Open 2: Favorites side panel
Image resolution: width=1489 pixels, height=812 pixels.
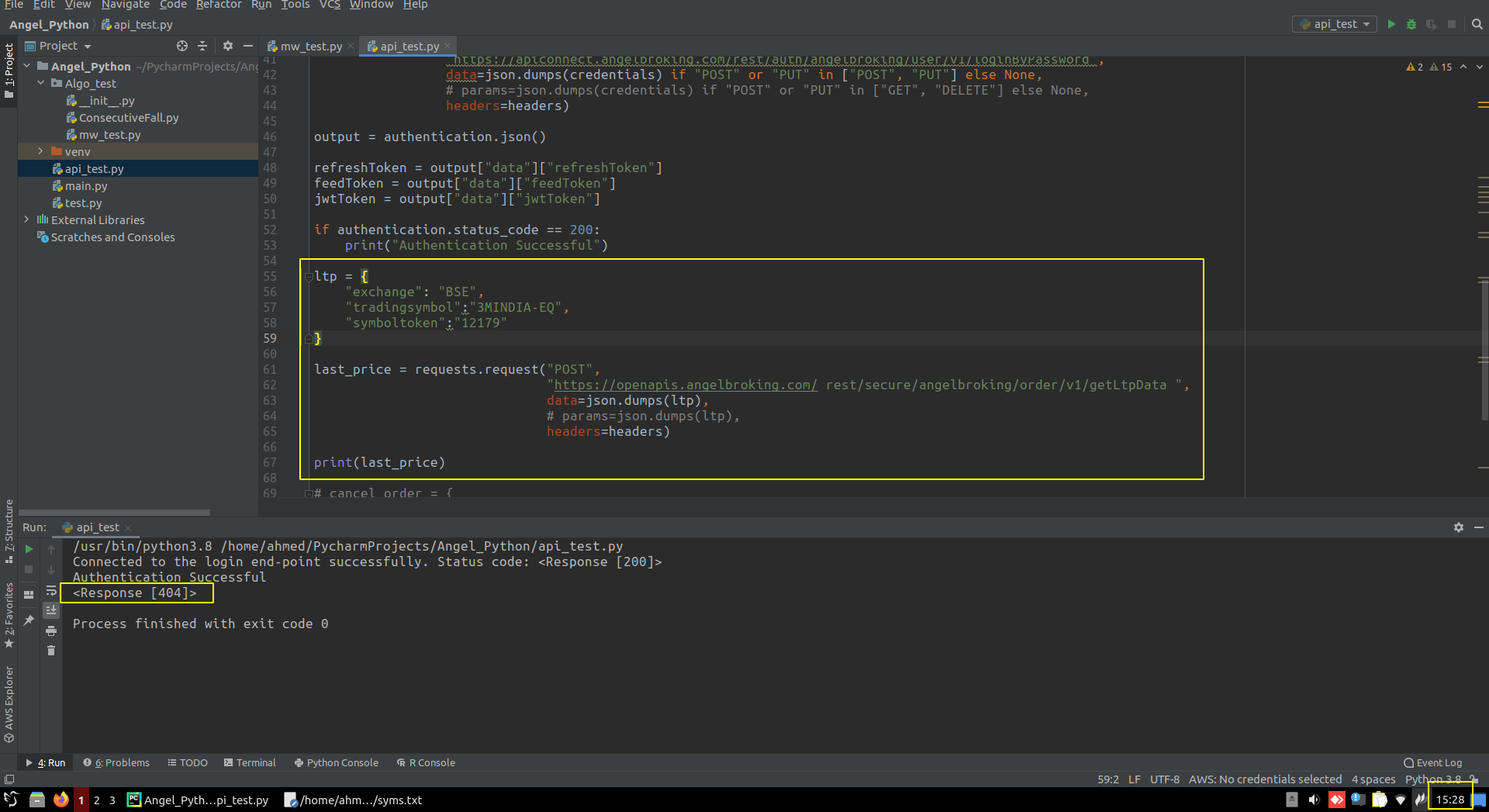coord(9,615)
